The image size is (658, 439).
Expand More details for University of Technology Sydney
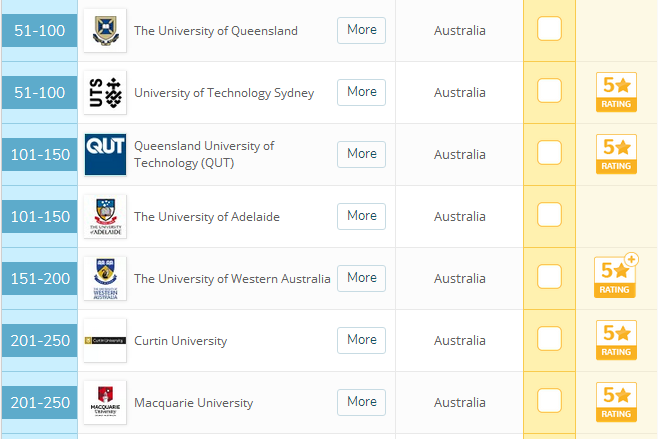(x=361, y=92)
